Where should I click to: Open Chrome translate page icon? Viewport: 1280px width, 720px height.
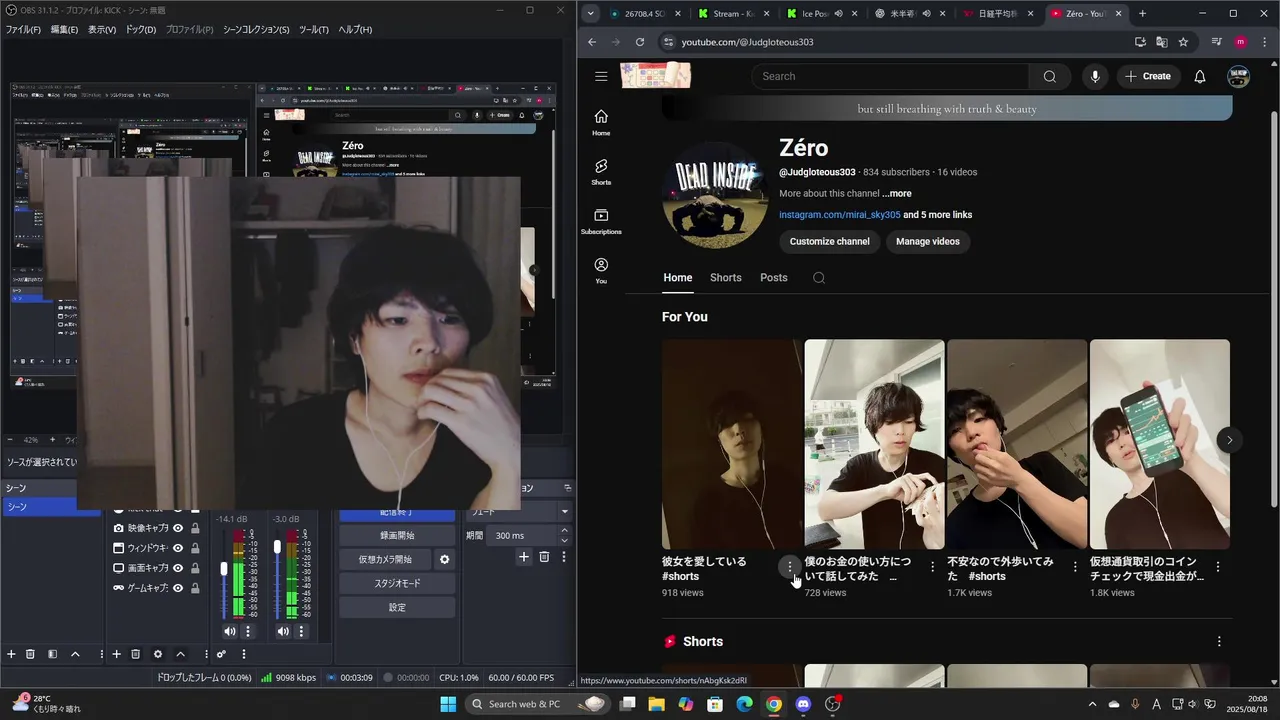[1161, 42]
